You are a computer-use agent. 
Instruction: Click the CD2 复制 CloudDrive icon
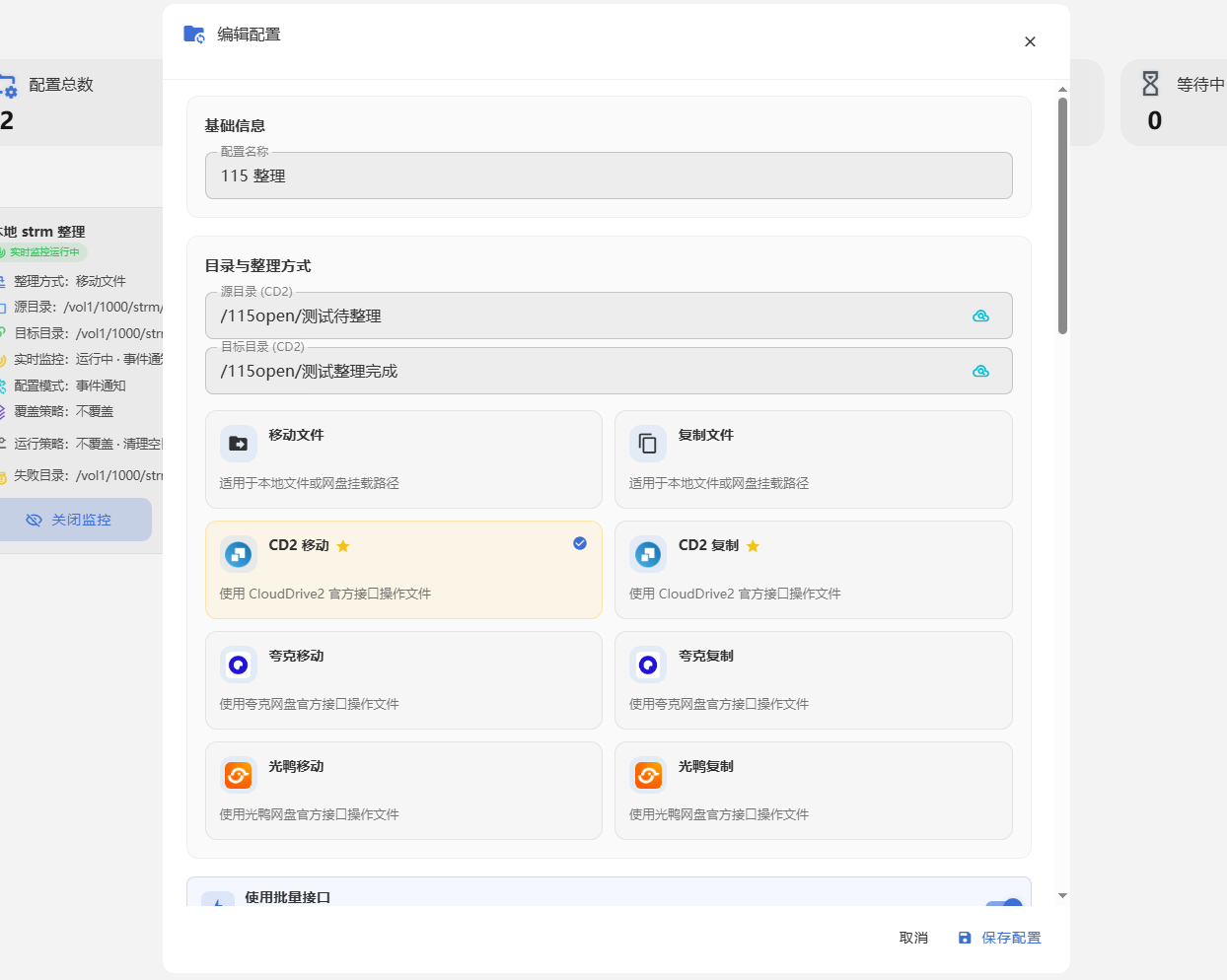point(648,554)
